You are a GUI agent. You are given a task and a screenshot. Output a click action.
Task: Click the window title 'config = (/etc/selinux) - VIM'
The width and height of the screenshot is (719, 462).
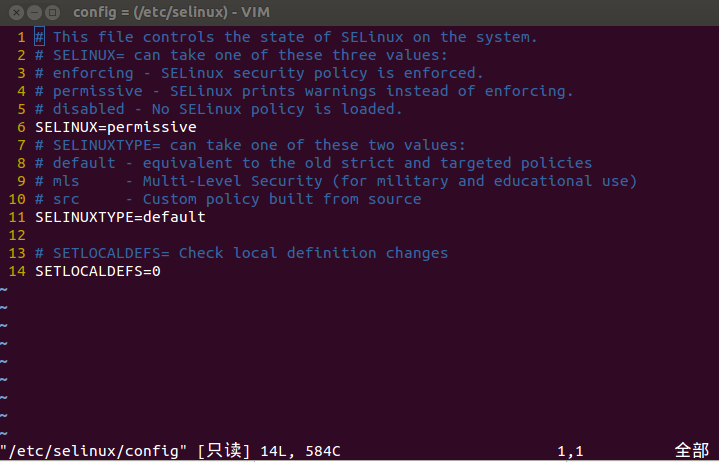pyautogui.click(x=171, y=12)
